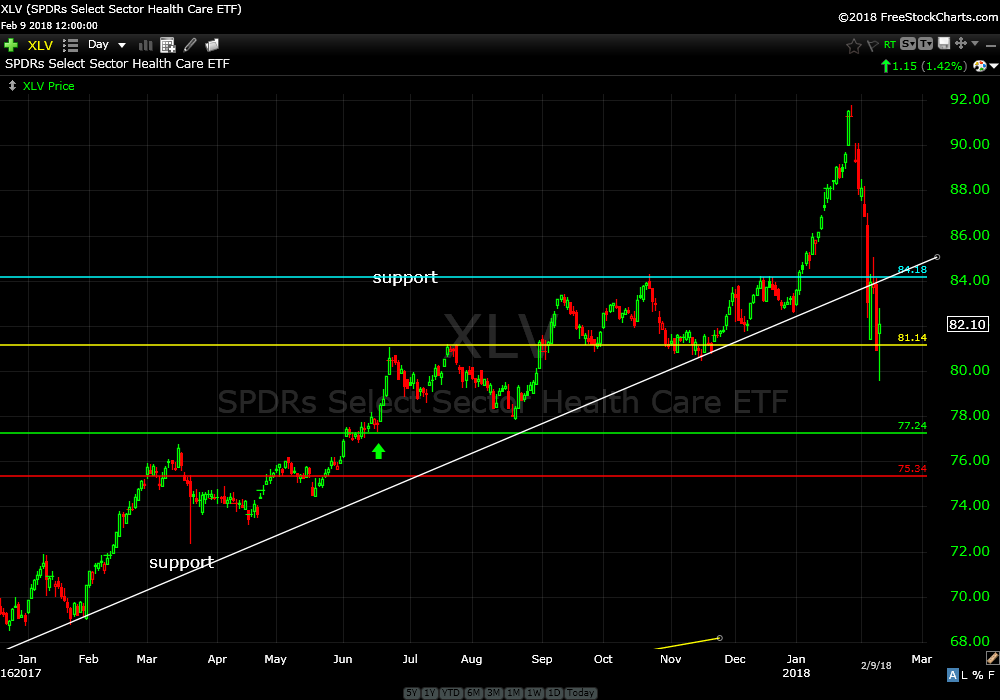Open the T dropdown in top toolbar
This screenshot has height=700, width=1000.
pyautogui.click(x=925, y=44)
